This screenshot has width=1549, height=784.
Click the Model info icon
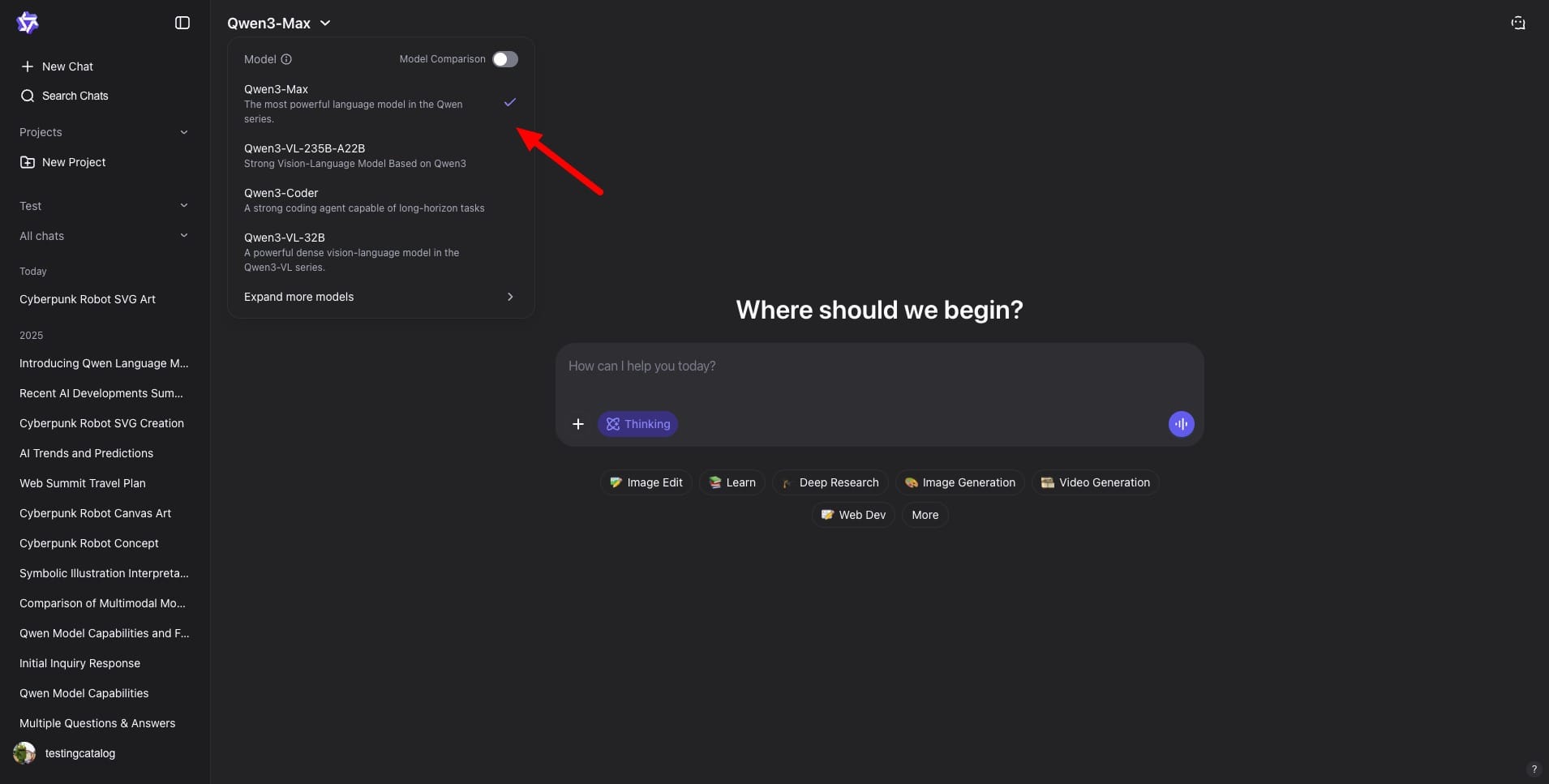286,59
